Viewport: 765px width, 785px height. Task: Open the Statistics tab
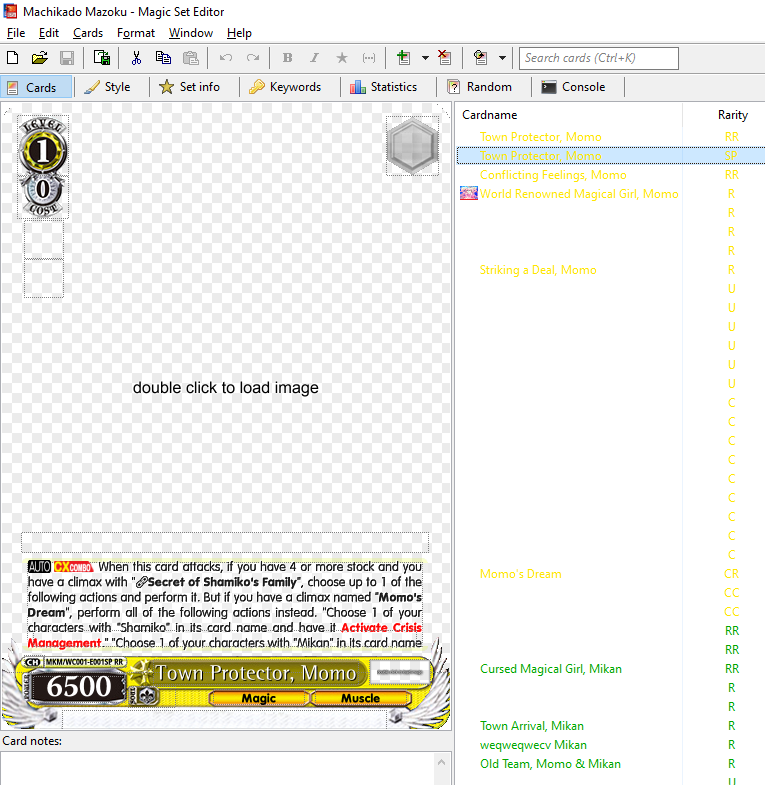(384, 87)
